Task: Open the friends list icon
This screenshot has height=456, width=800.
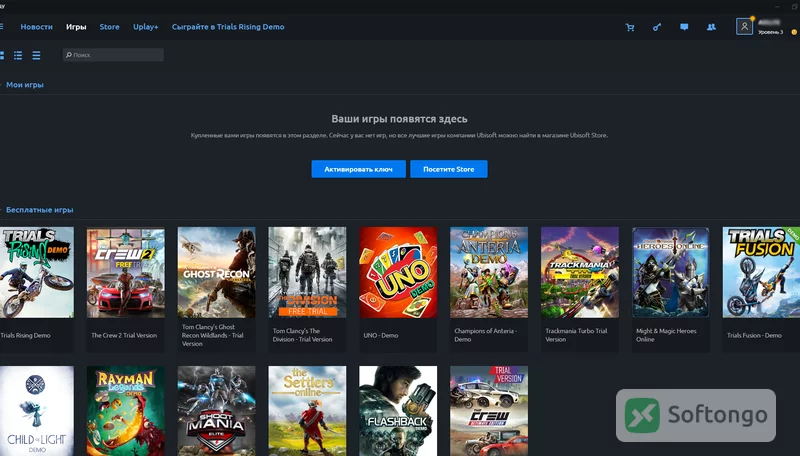Action: (711, 27)
